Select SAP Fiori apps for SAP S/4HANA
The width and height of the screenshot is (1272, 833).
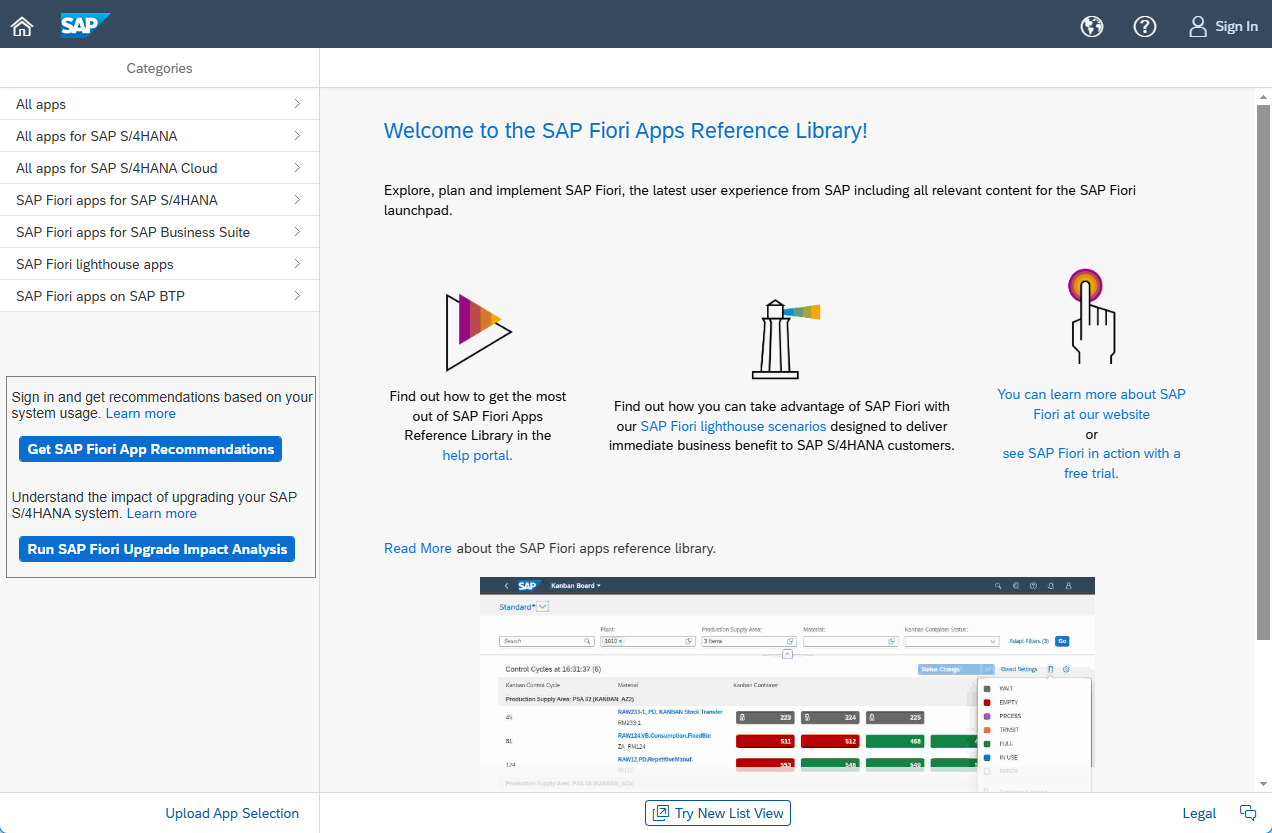pyautogui.click(x=159, y=200)
